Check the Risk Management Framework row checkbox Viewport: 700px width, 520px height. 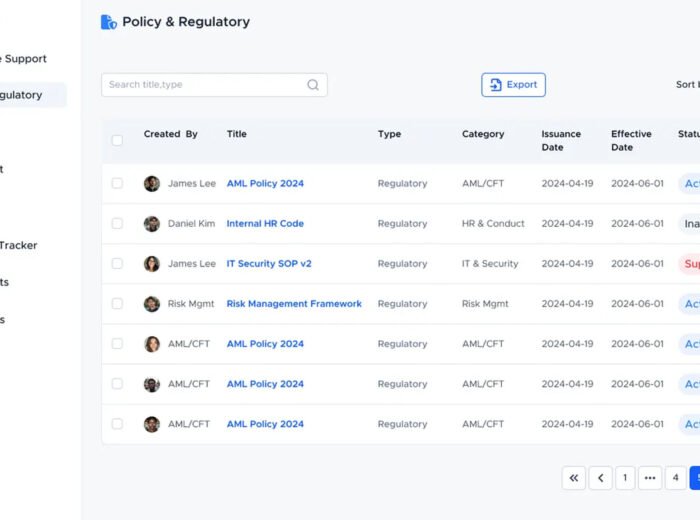117,304
